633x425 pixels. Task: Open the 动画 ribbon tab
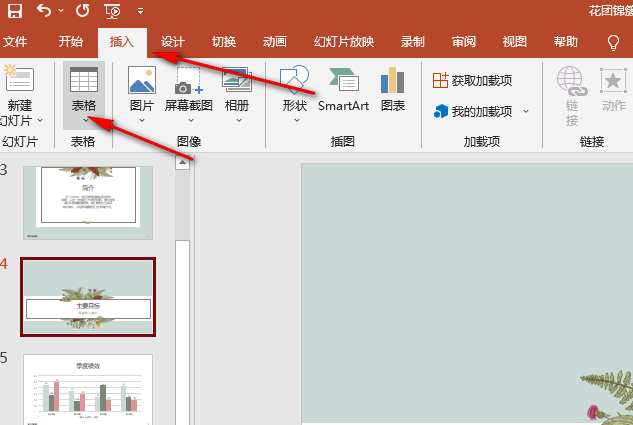point(274,42)
